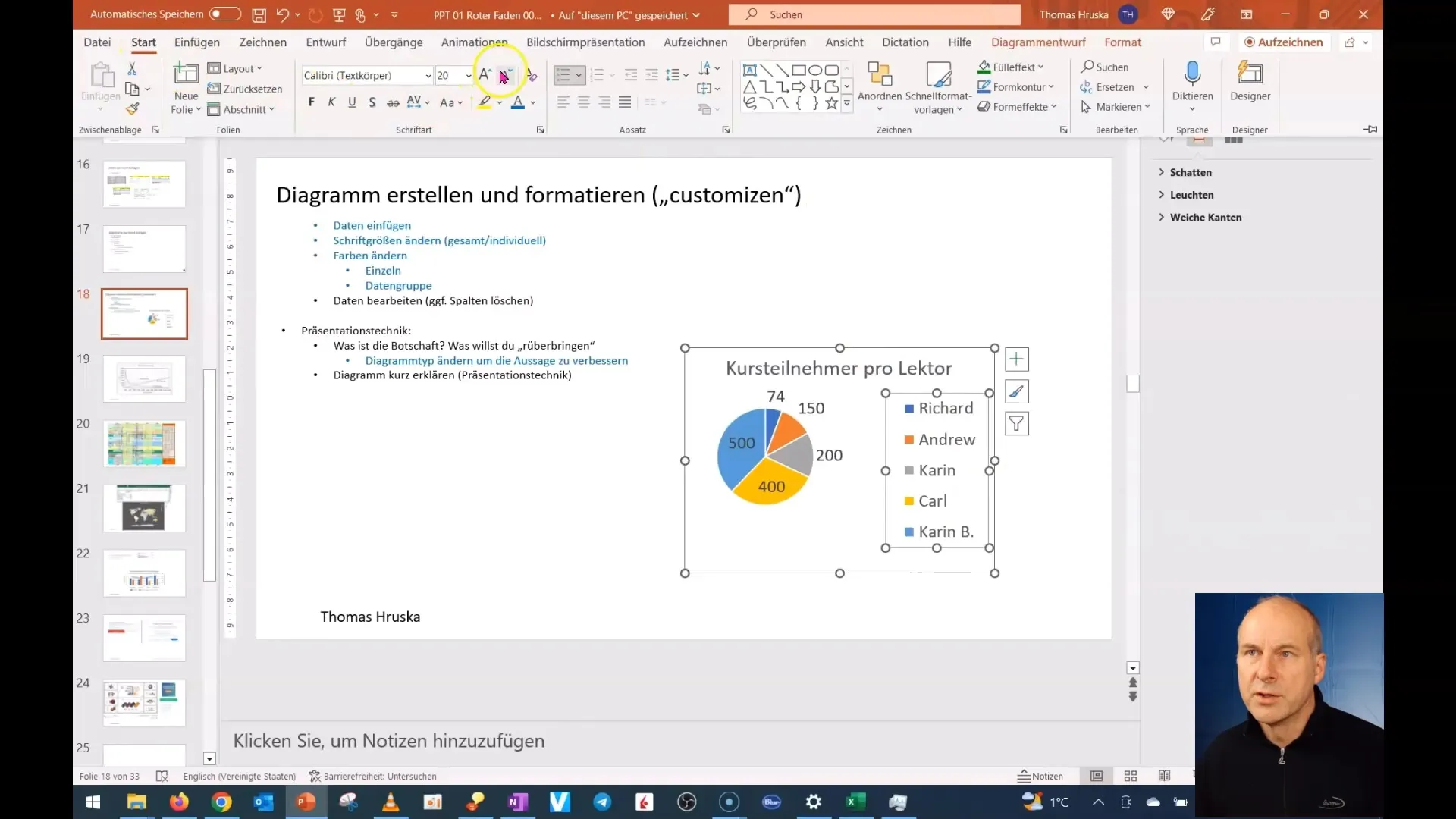The image size is (1456, 819).
Task: Click the Diagrammtyp ändern hyperlink
Action: click(497, 360)
